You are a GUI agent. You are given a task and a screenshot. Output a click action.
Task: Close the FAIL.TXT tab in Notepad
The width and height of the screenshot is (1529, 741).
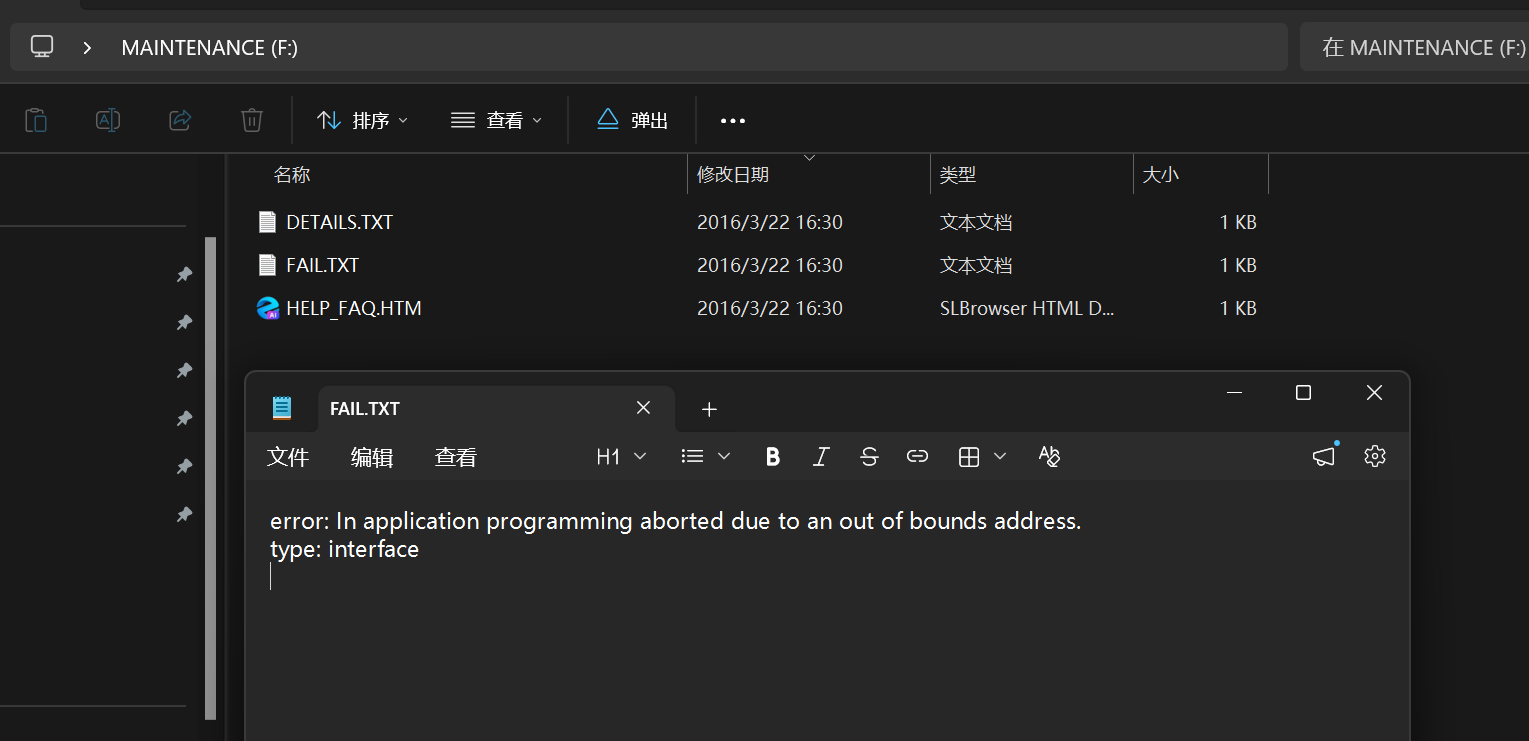[644, 408]
